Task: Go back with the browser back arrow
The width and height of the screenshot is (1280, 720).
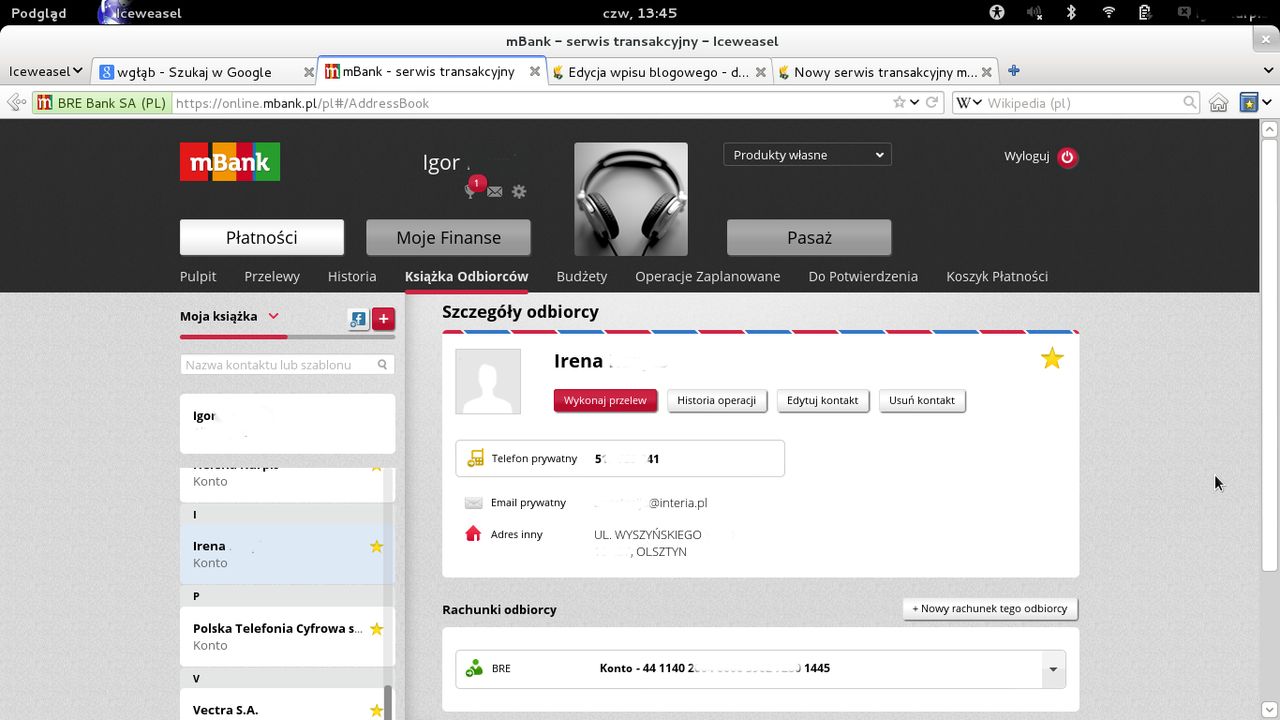Action: tap(15, 102)
